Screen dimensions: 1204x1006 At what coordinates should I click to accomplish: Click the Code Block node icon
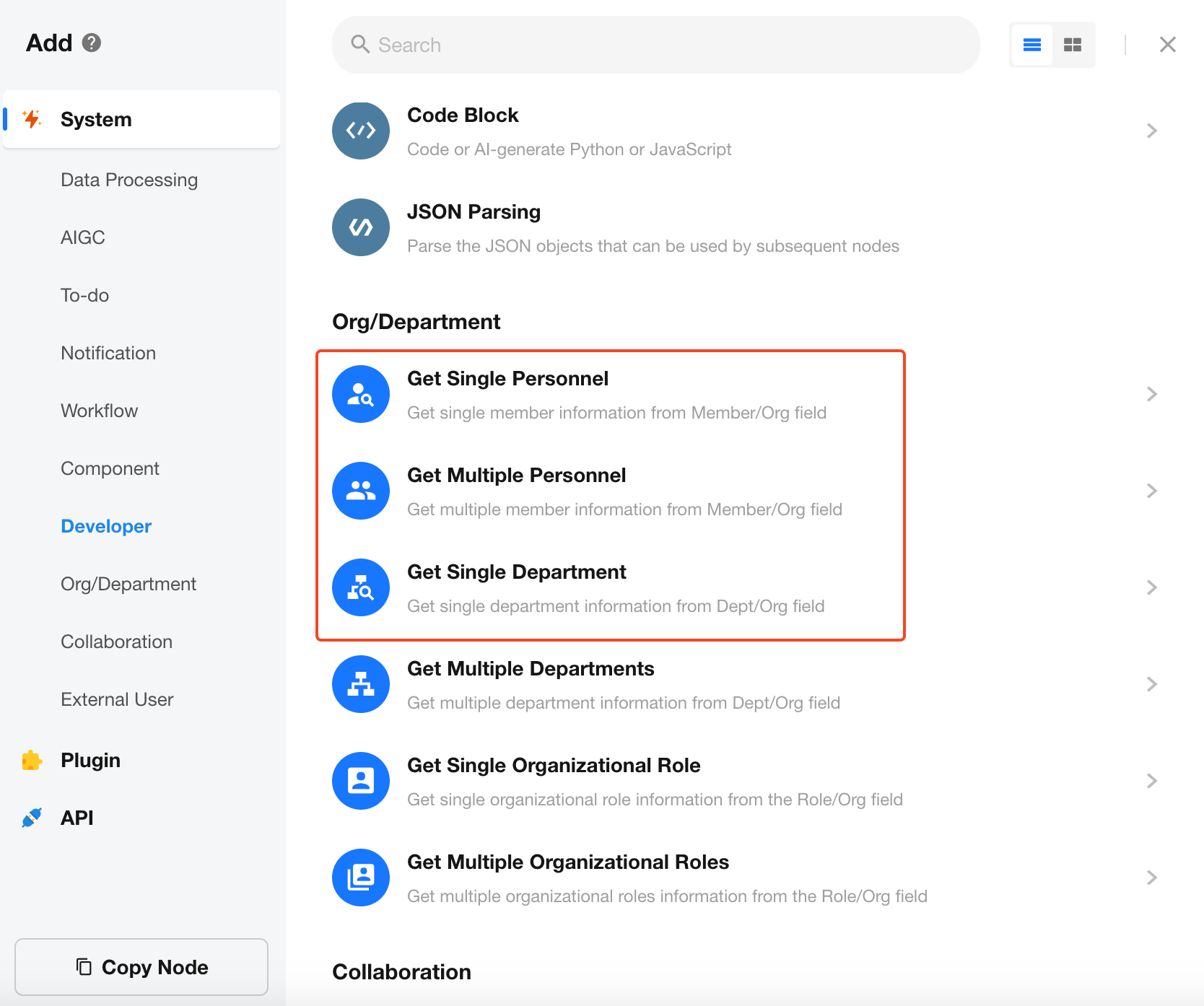coord(361,131)
